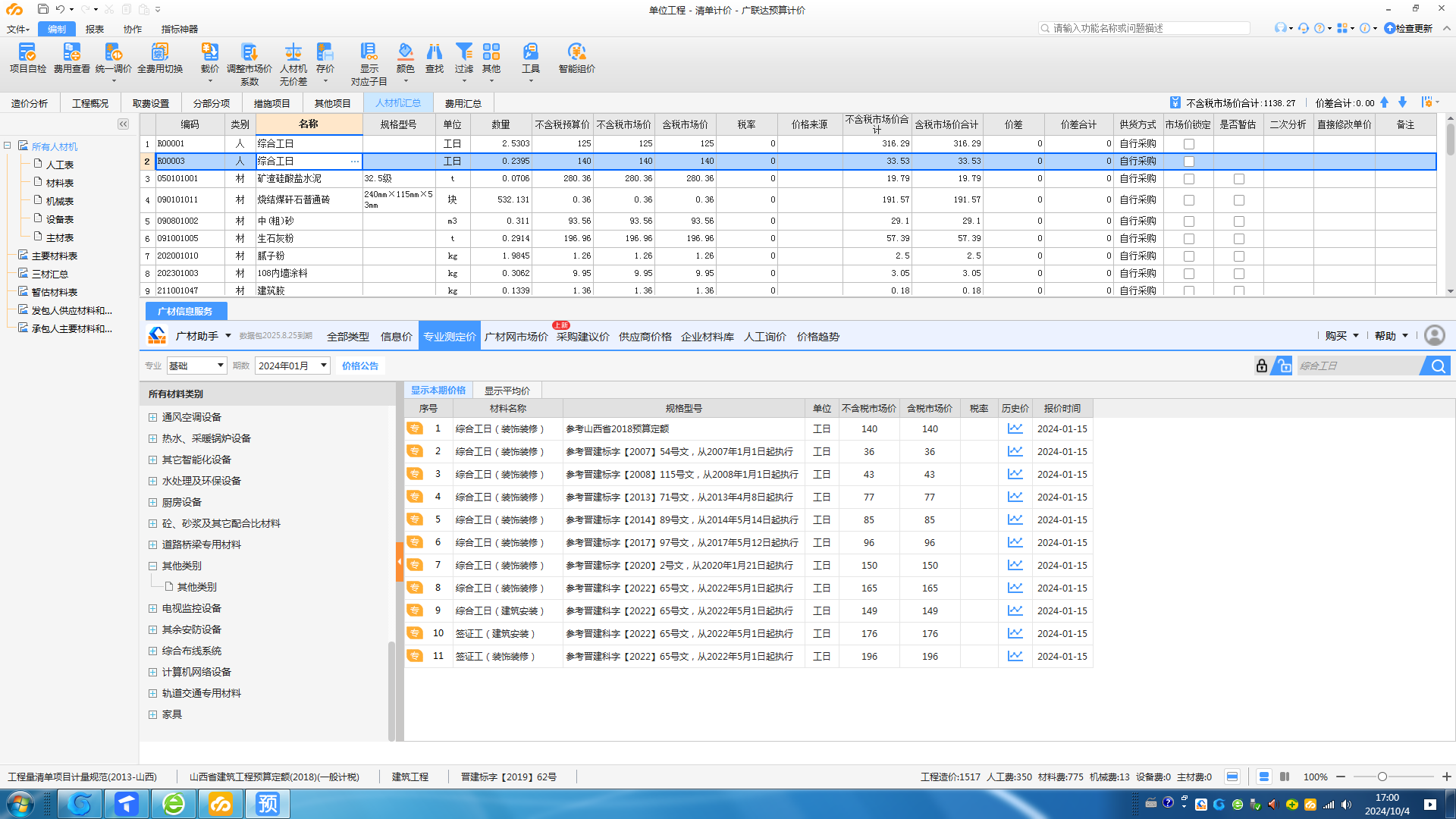This screenshot has width=1456, height=819.
Task: Expand the 厨房设备 category
Action: [x=152, y=502]
